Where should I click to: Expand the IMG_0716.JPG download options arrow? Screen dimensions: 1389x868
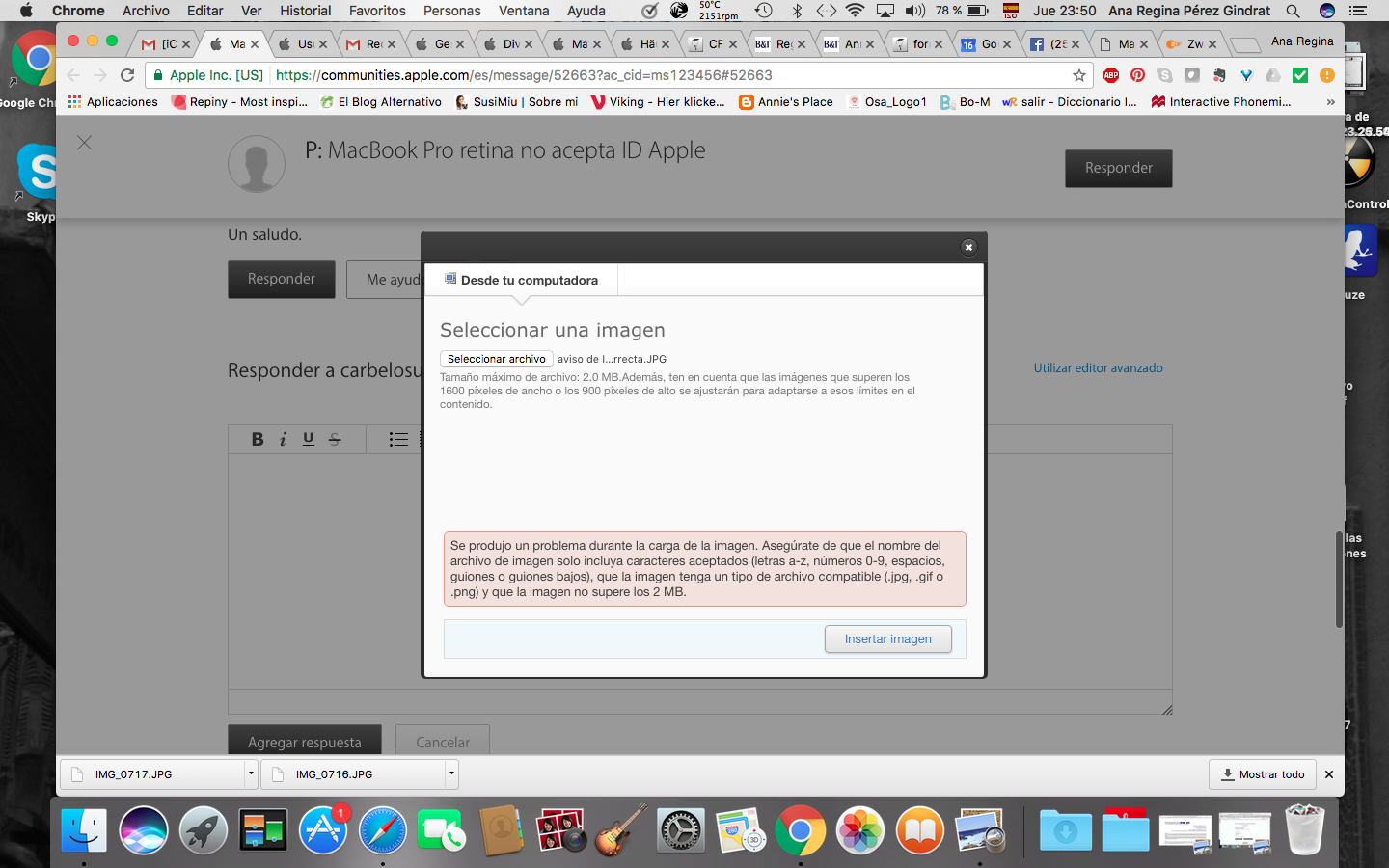(x=451, y=773)
